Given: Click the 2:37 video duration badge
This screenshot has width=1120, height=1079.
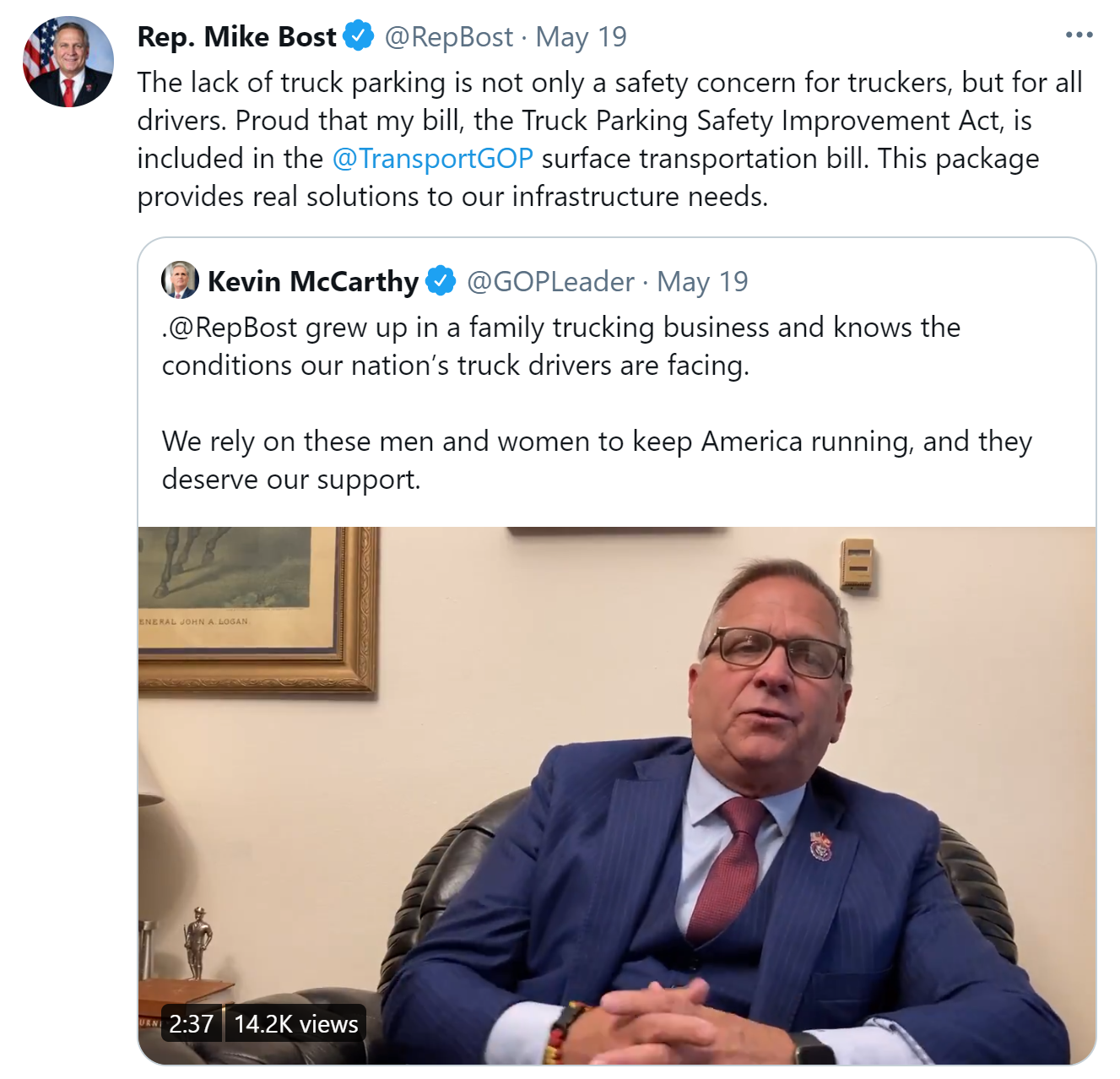Looking at the screenshot, I should coord(191,1024).
